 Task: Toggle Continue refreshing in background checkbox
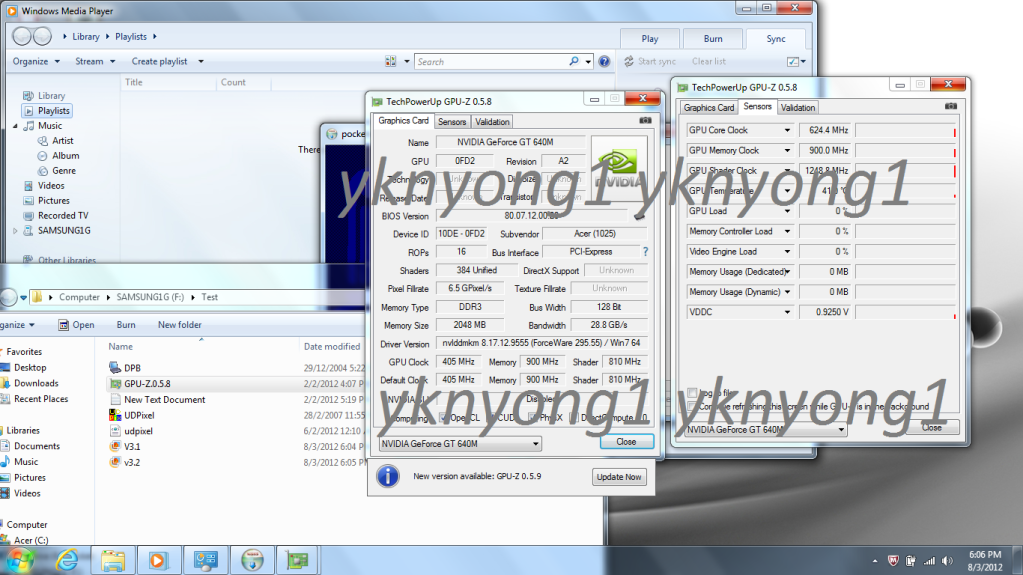point(692,406)
